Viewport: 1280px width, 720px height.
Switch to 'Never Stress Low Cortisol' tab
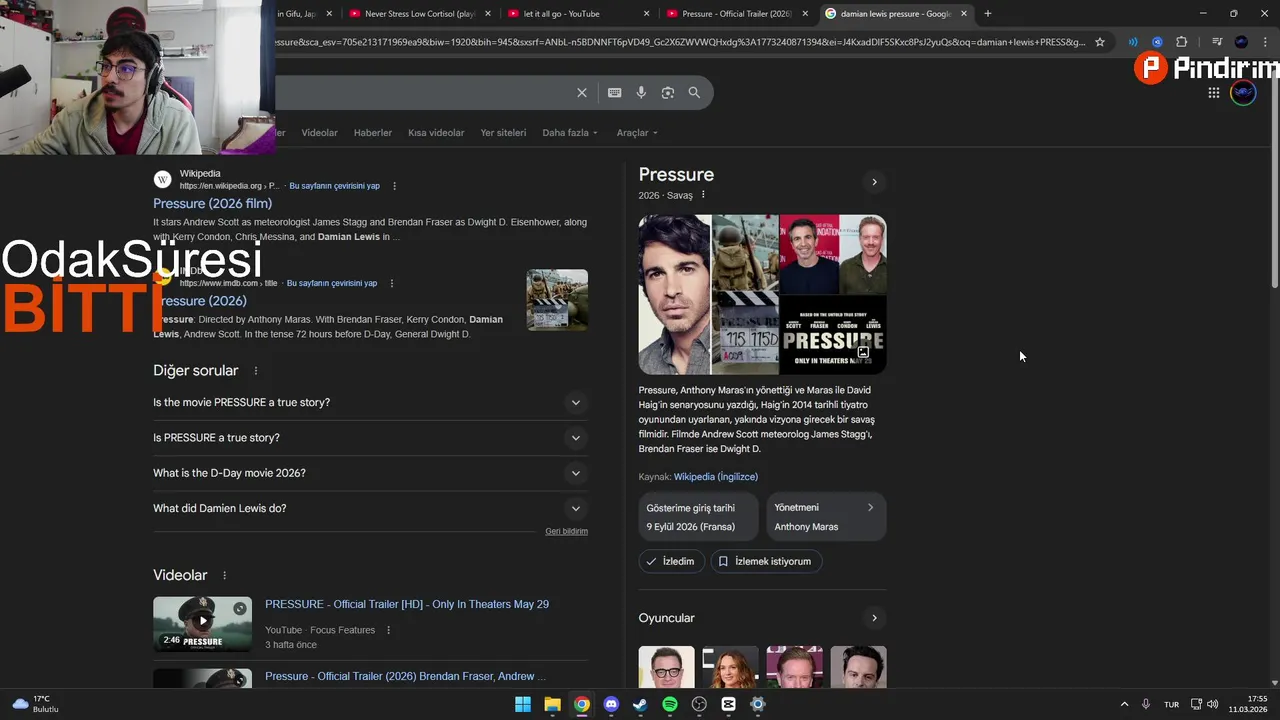(x=419, y=14)
